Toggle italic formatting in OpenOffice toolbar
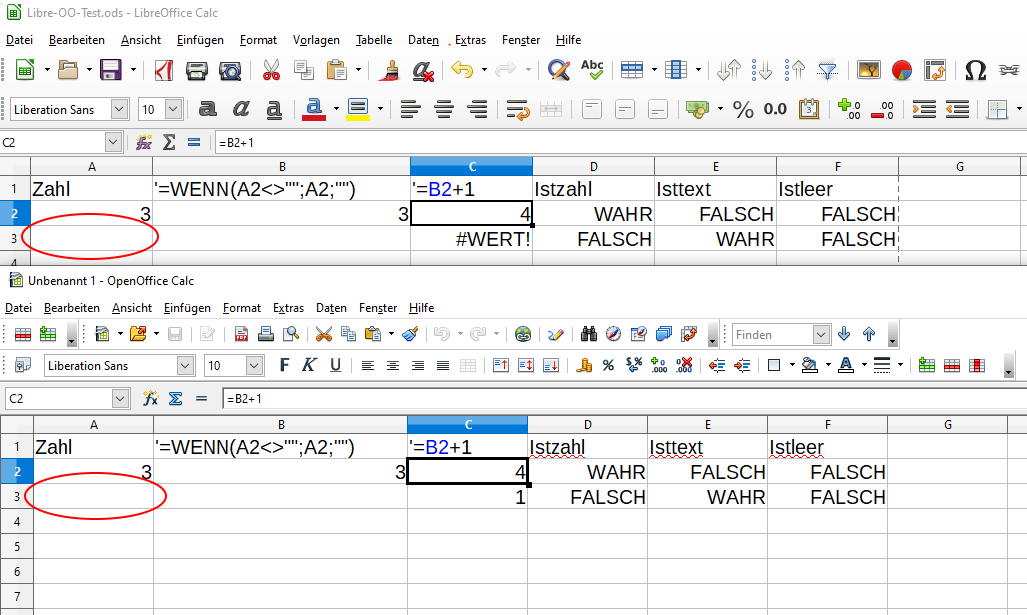This screenshot has height=615, width=1027. click(309, 365)
